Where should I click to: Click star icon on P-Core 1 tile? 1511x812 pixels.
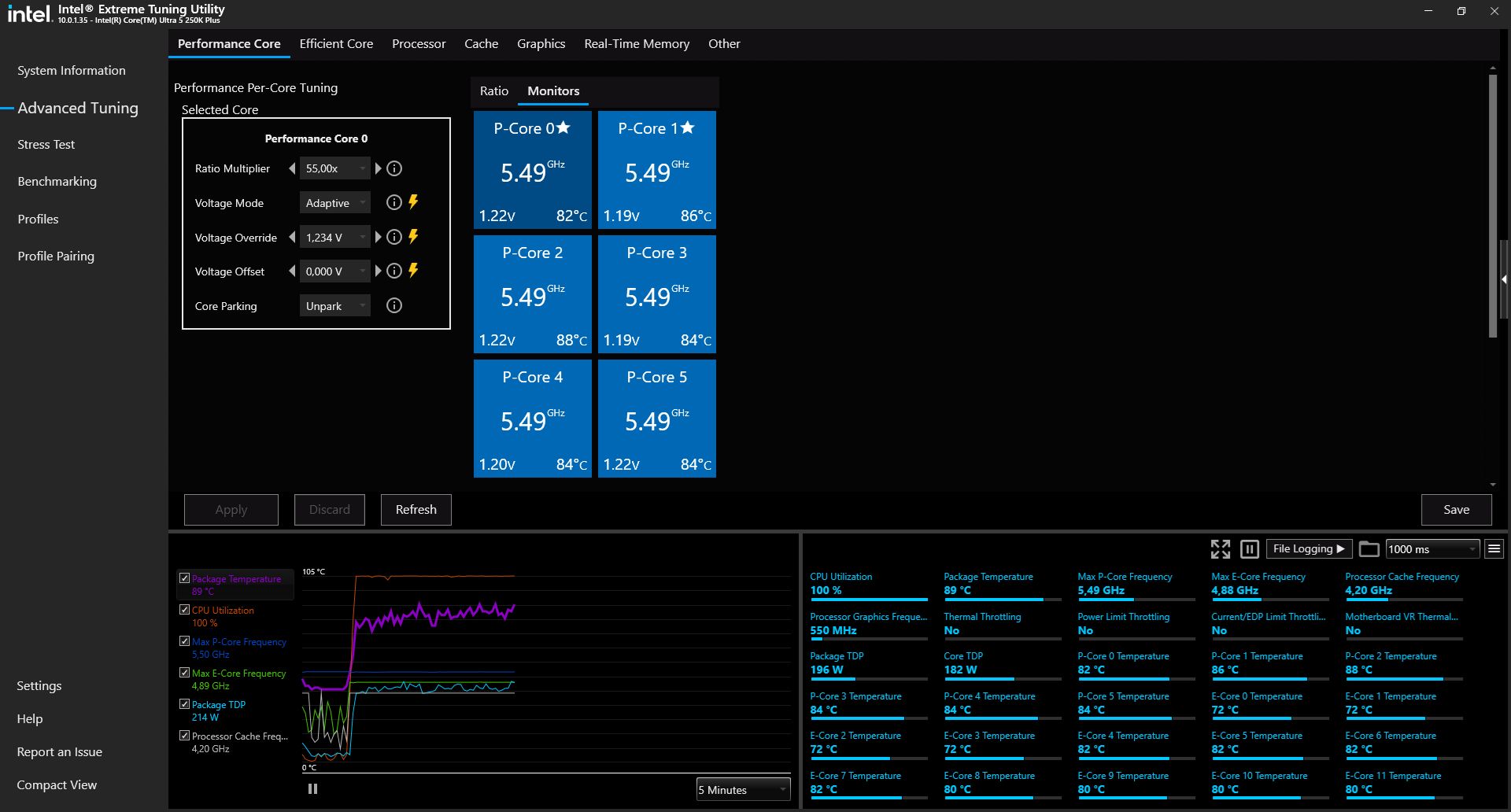[x=687, y=127]
